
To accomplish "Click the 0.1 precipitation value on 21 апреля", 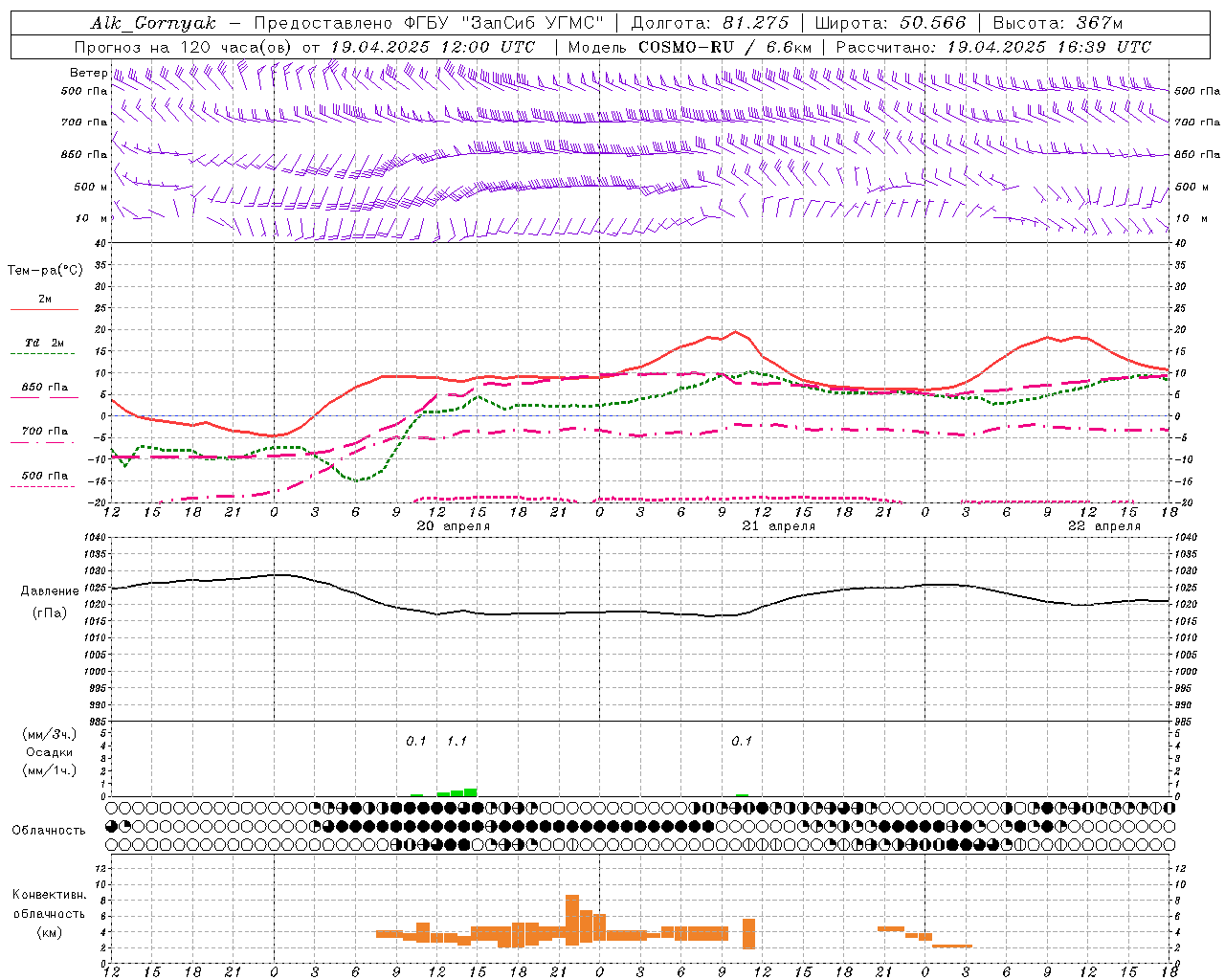I will coord(742,741).
